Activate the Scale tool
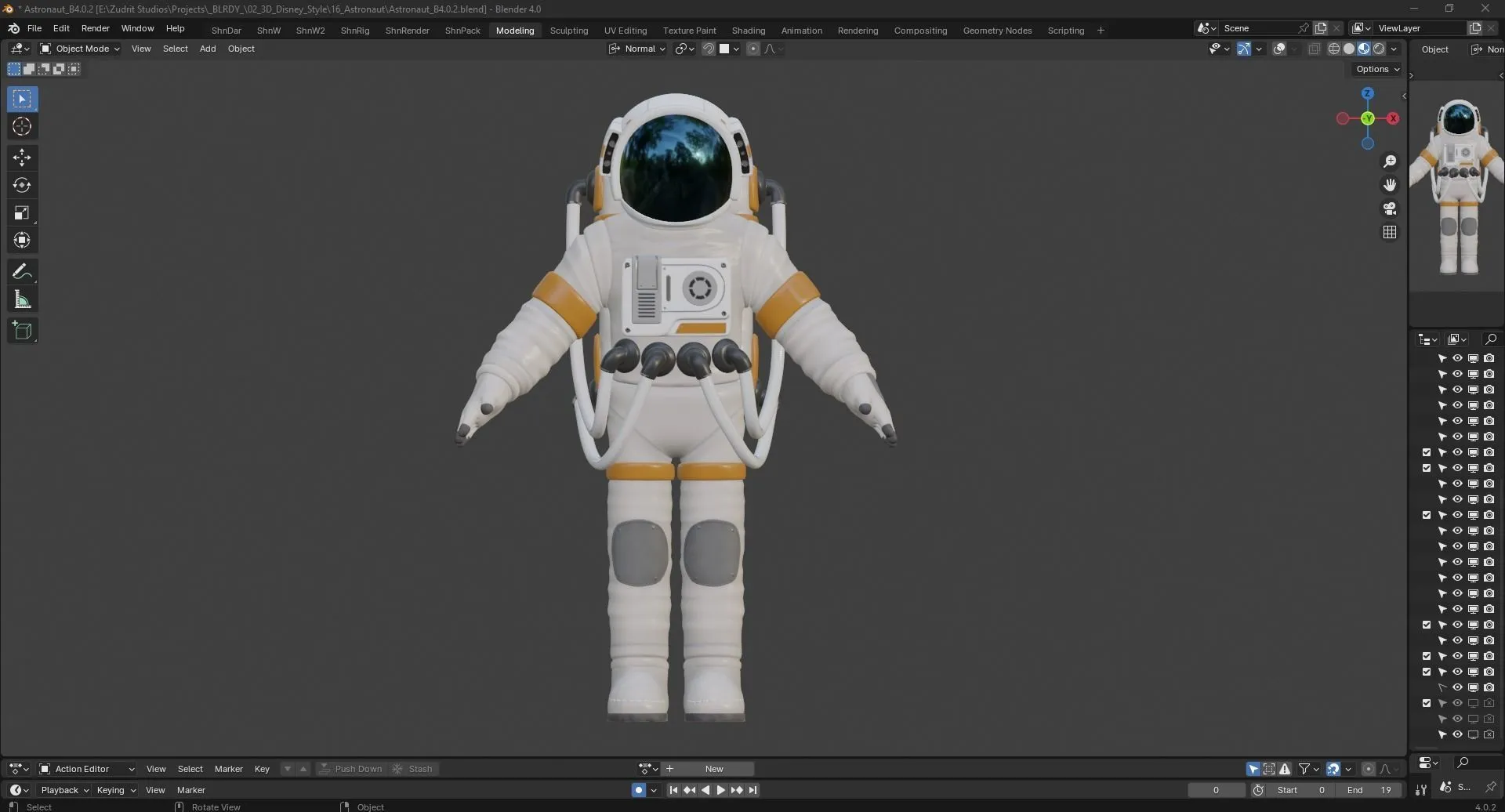Image resolution: width=1505 pixels, height=812 pixels. click(x=21, y=210)
